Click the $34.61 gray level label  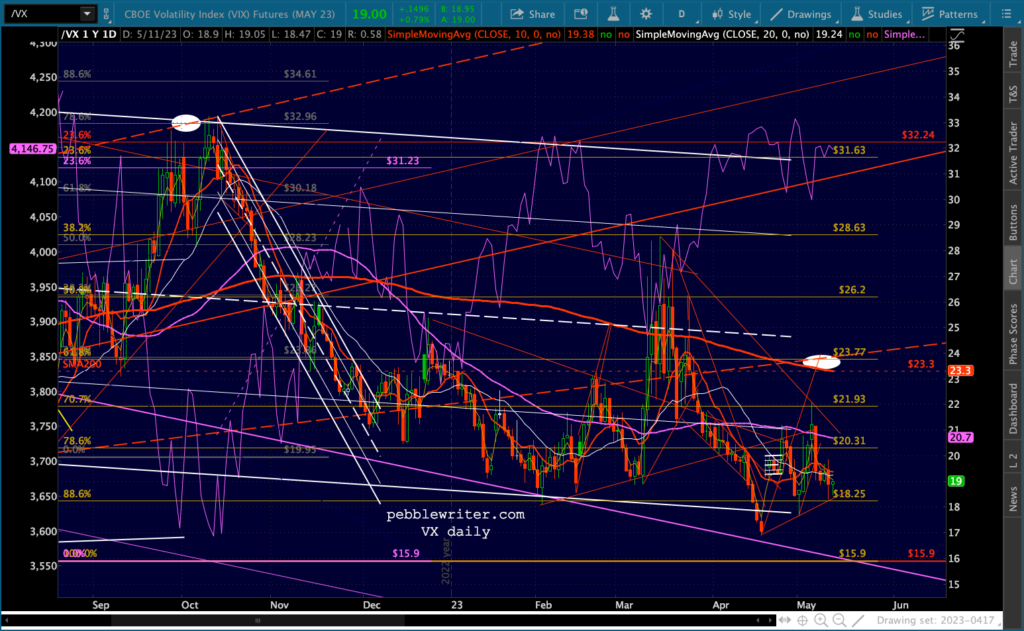[300, 74]
